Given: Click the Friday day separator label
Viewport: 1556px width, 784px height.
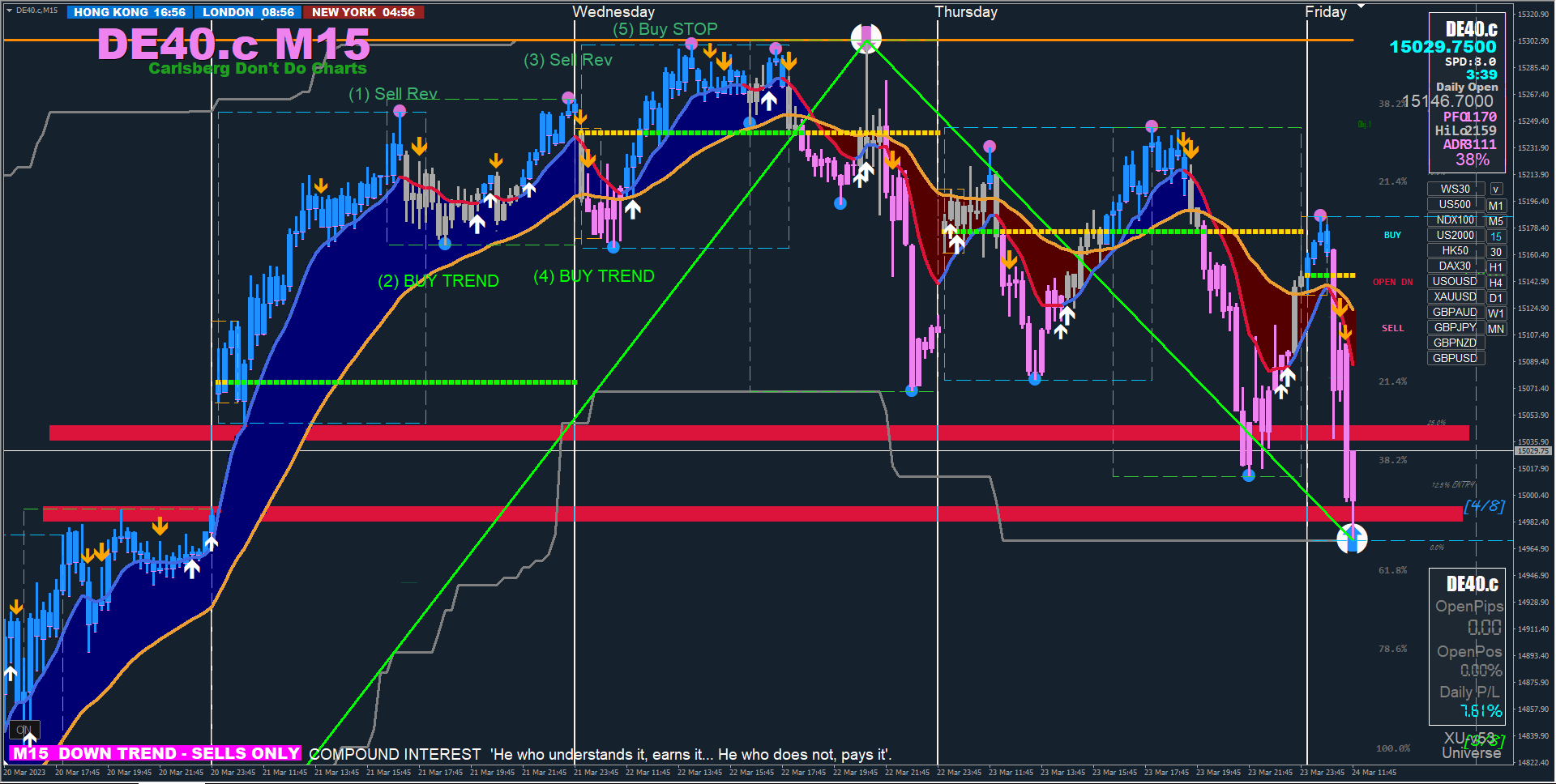Looking at the screenshot, I should tap(1326, 11).
